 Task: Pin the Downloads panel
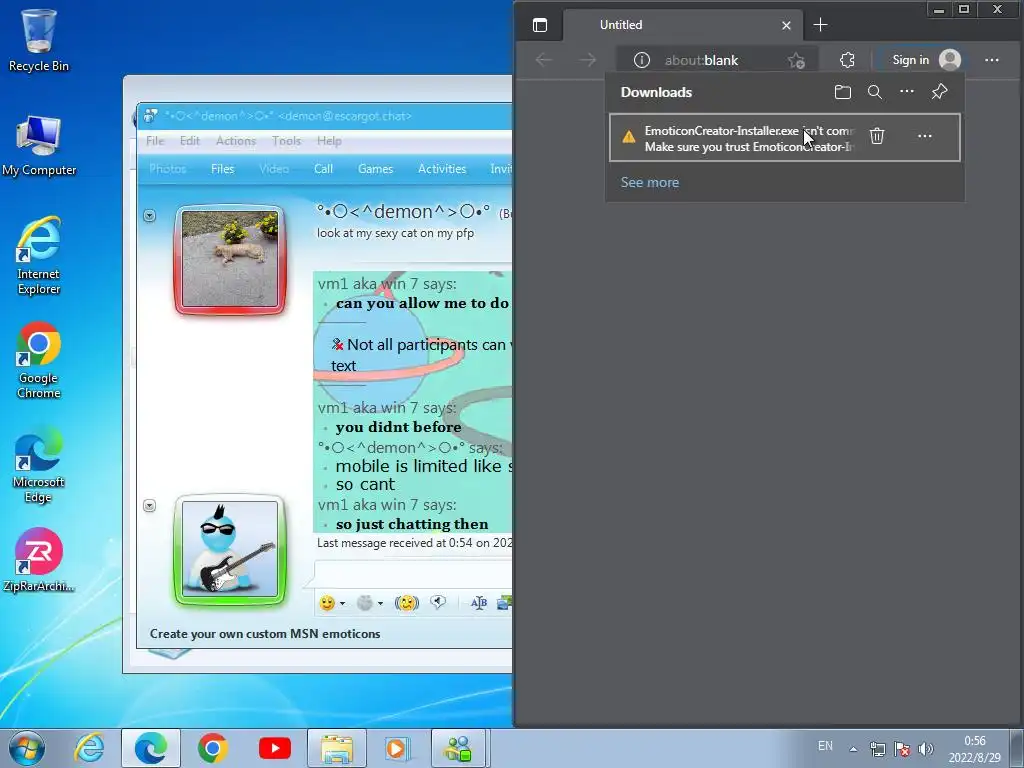(x=939, y=91)
